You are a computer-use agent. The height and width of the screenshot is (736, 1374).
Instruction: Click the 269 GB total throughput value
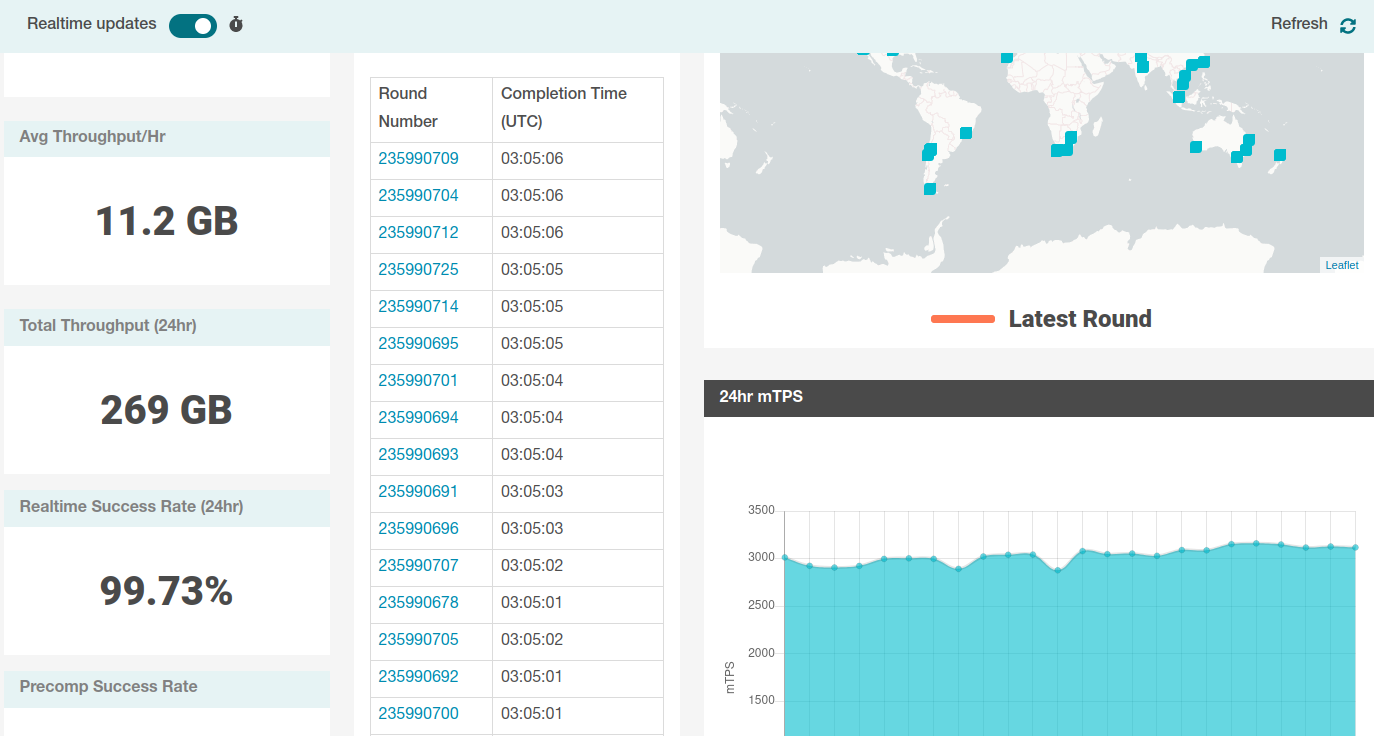(167, 410)
